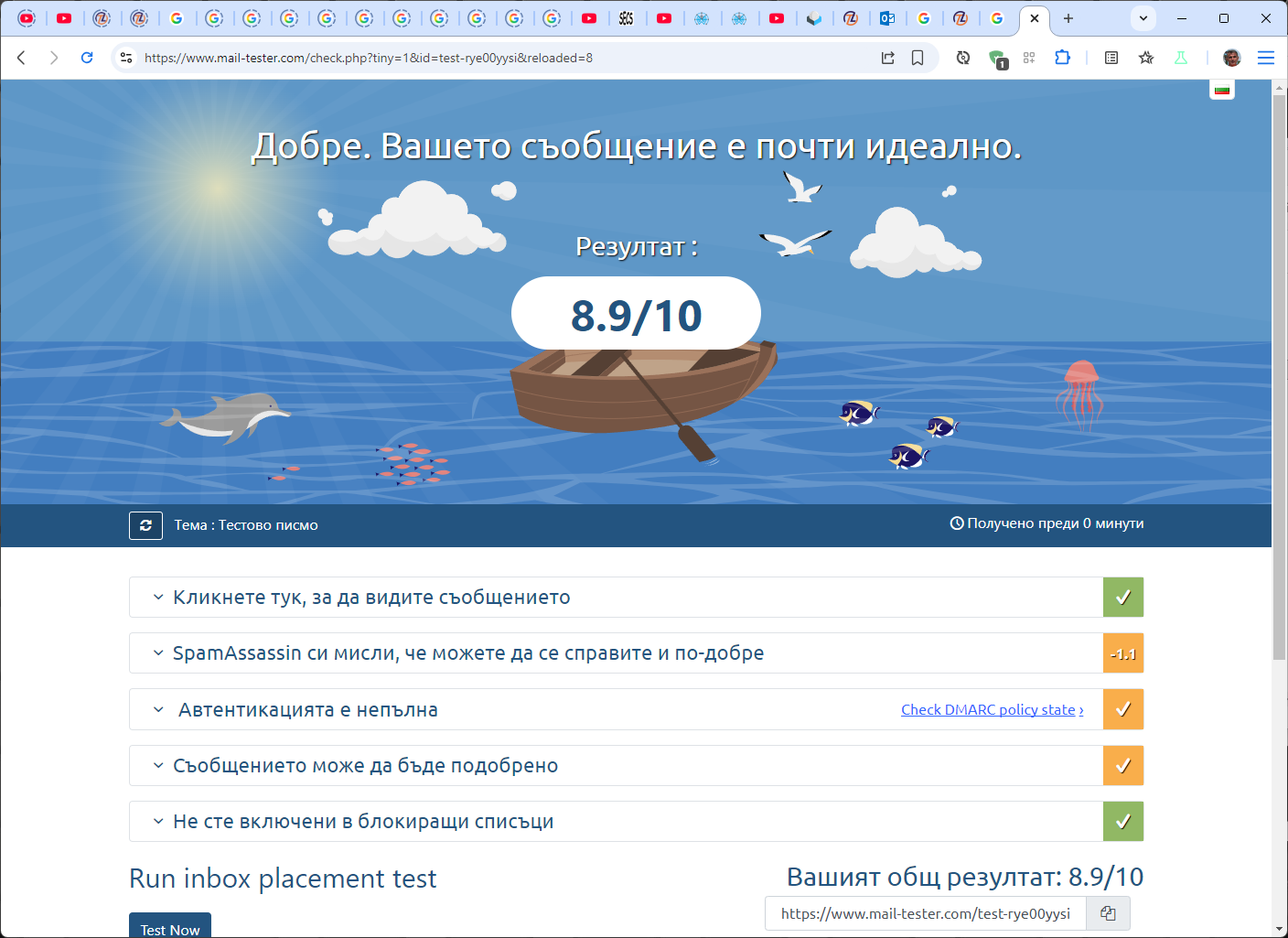The height and width of the screenshot is (938, 1288).
Task: Open 'Check DMARC policy state' link
Action: coord(992,710)
